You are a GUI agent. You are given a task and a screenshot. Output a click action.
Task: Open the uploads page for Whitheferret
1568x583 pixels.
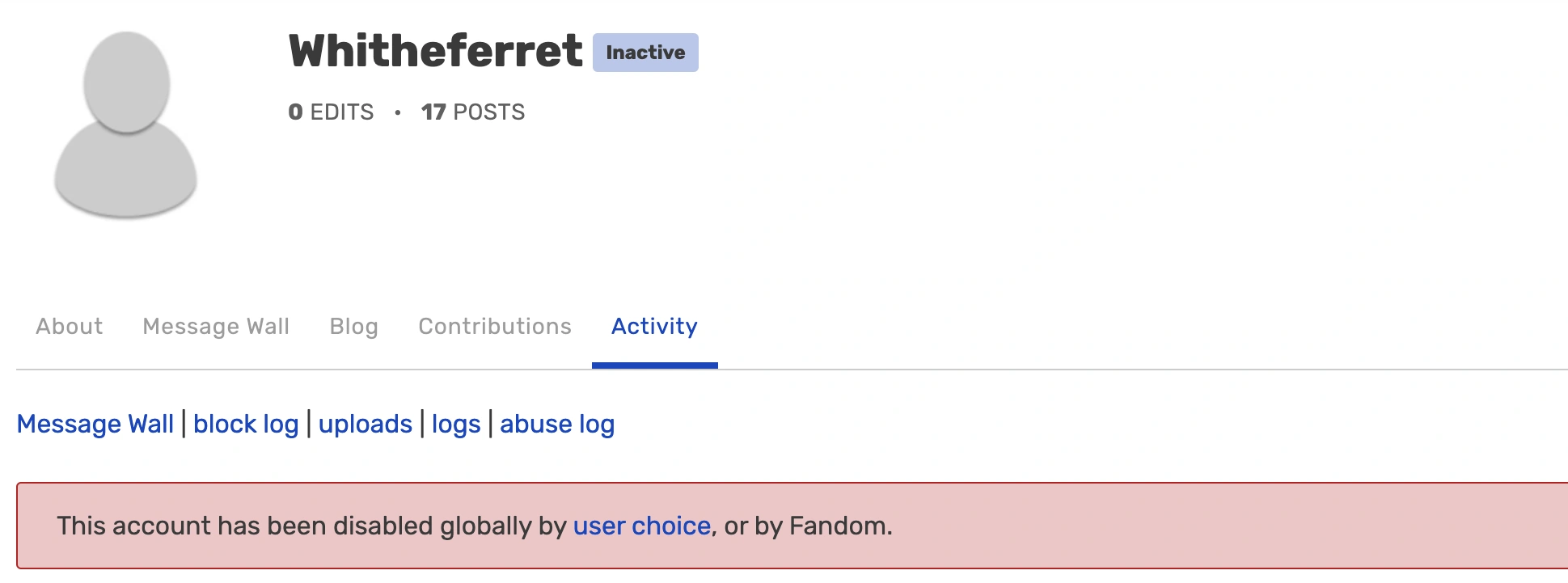coord(366,424)
